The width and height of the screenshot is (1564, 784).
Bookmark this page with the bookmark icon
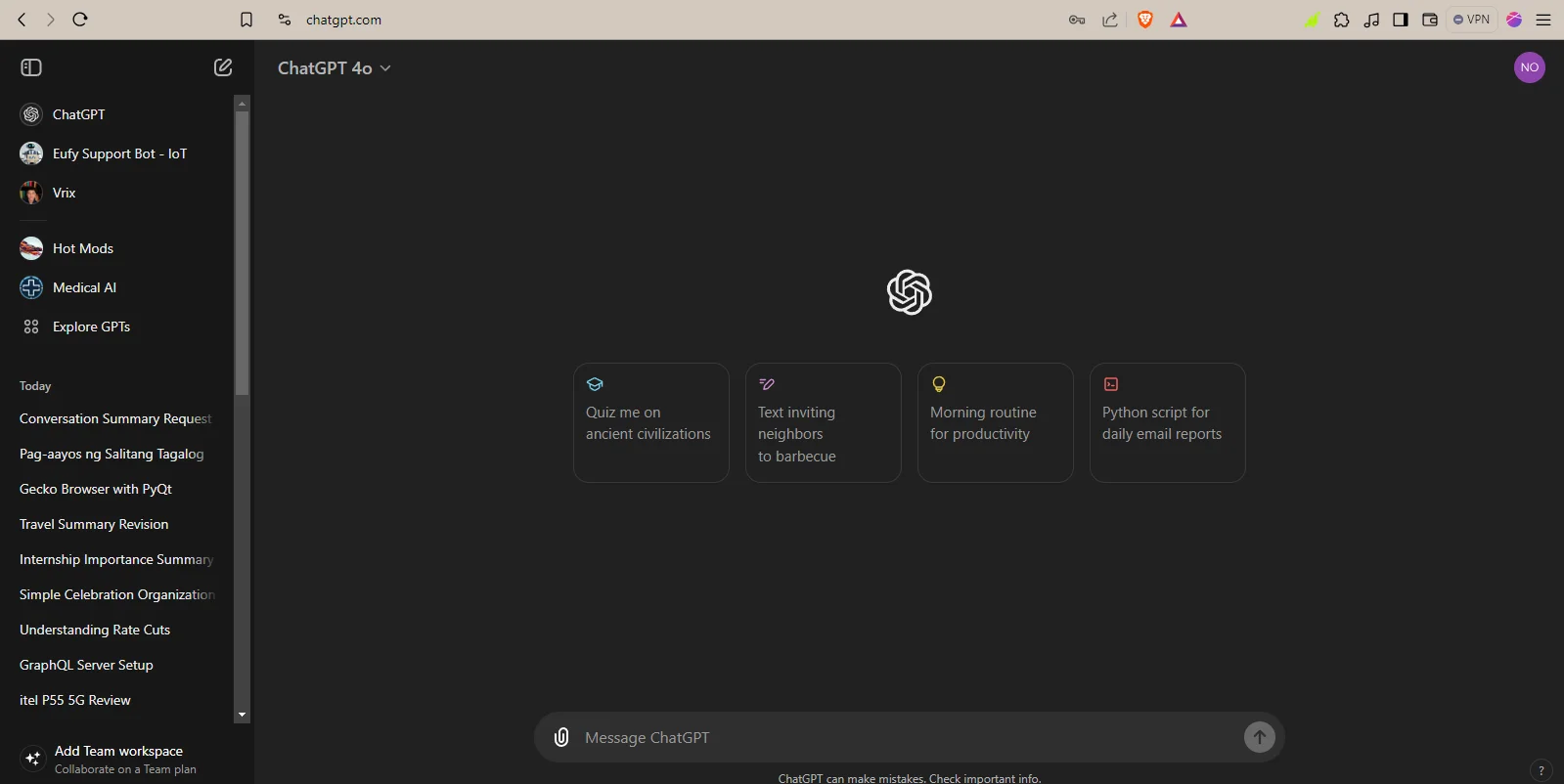point(246,20)
